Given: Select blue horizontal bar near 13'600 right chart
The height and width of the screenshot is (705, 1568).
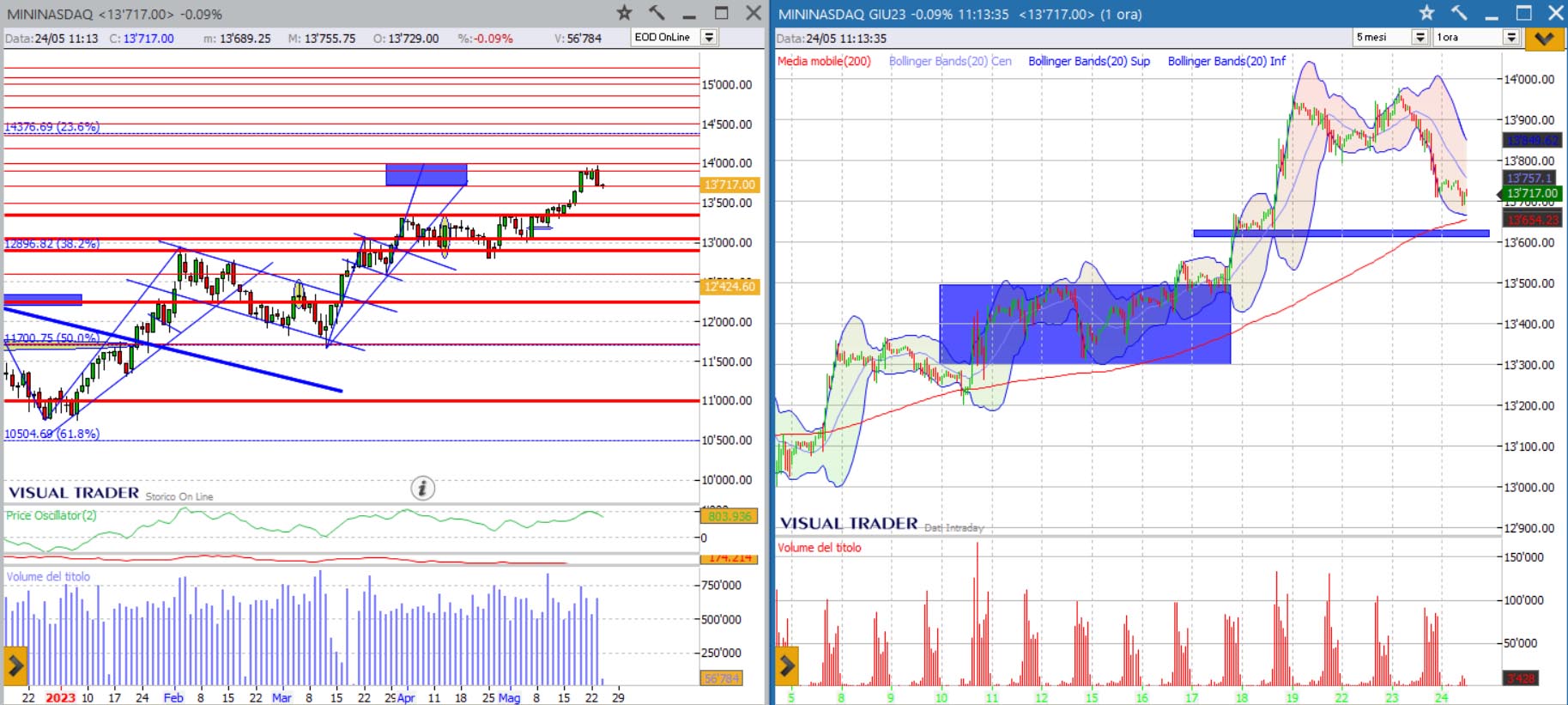Looking at the screenshot, I should pos(1341,233).
